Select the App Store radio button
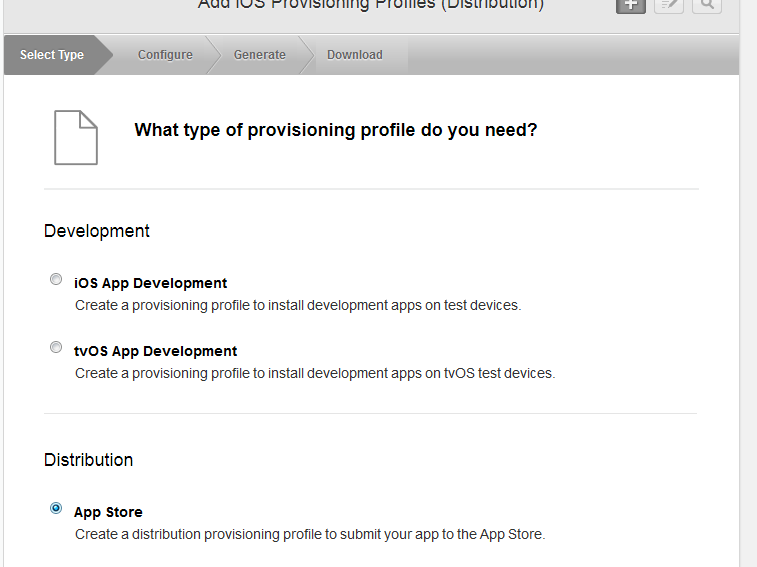This screenshot has width=757, height=567. tap(56, 509)
